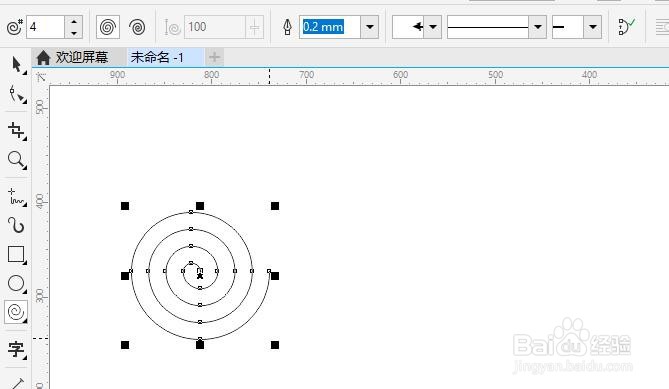Decrease spiral revolutions with down arrow
669x389 pixels.
[x=74, y=33]
